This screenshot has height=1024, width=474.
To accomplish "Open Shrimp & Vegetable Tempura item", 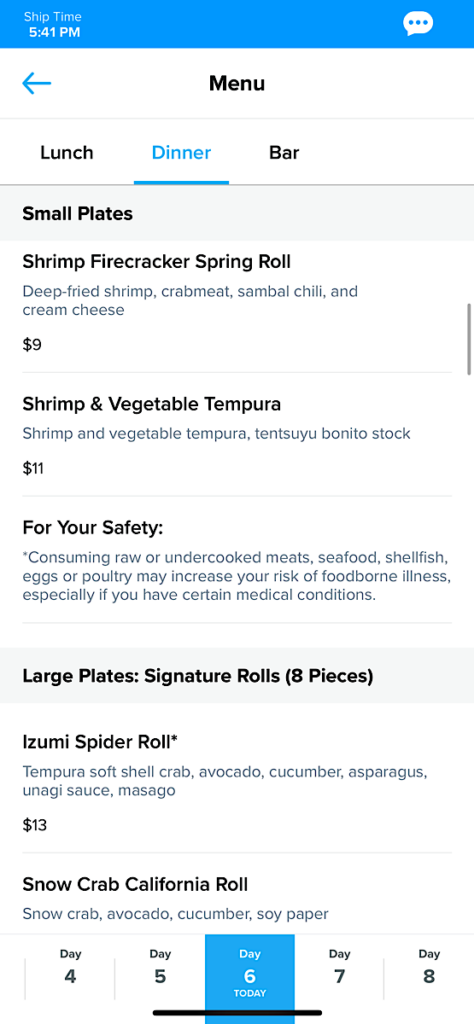I will tap(237, 434).
